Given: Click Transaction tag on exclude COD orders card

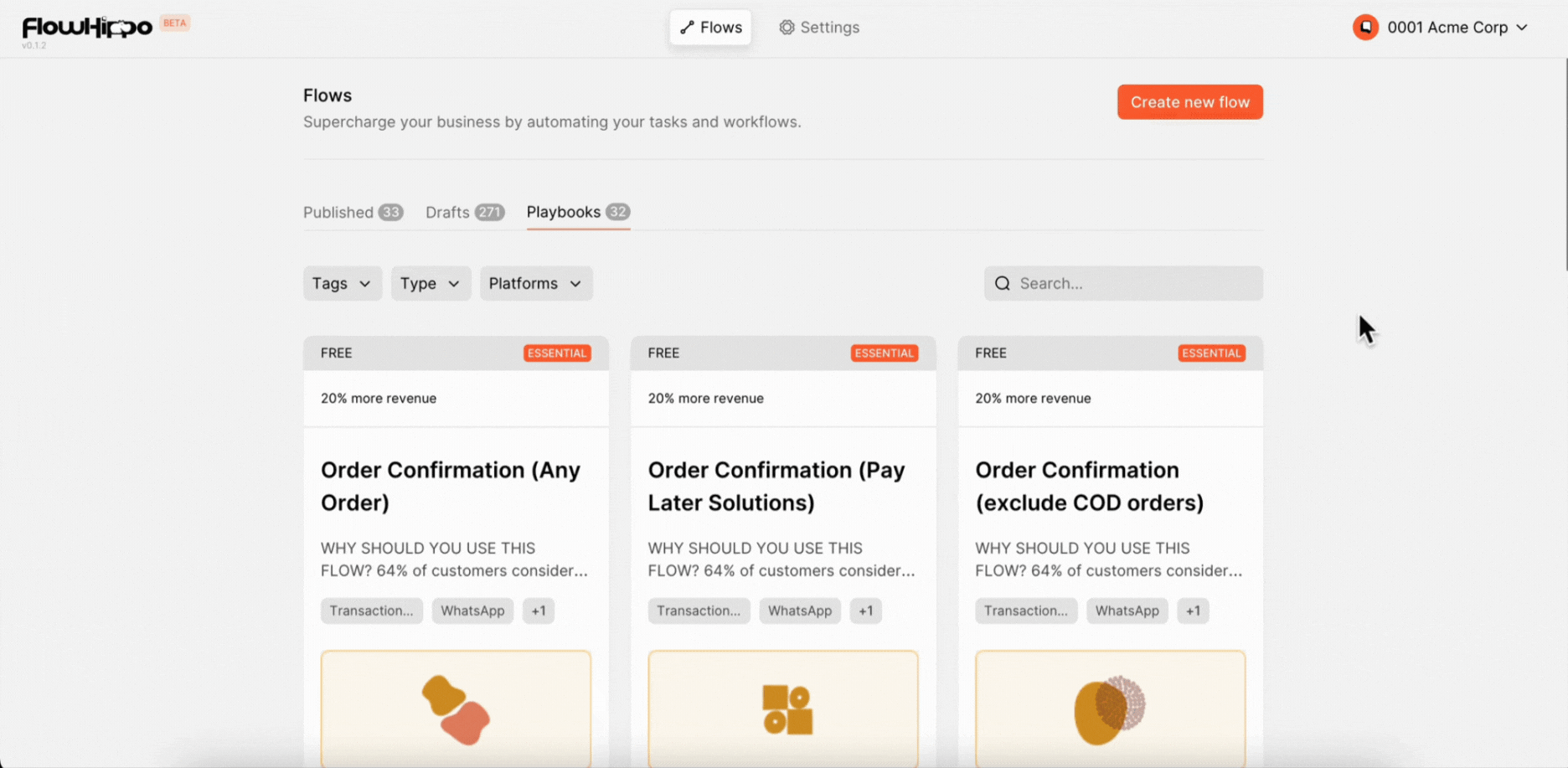Looking at the screenshot, I should 1026,611.
